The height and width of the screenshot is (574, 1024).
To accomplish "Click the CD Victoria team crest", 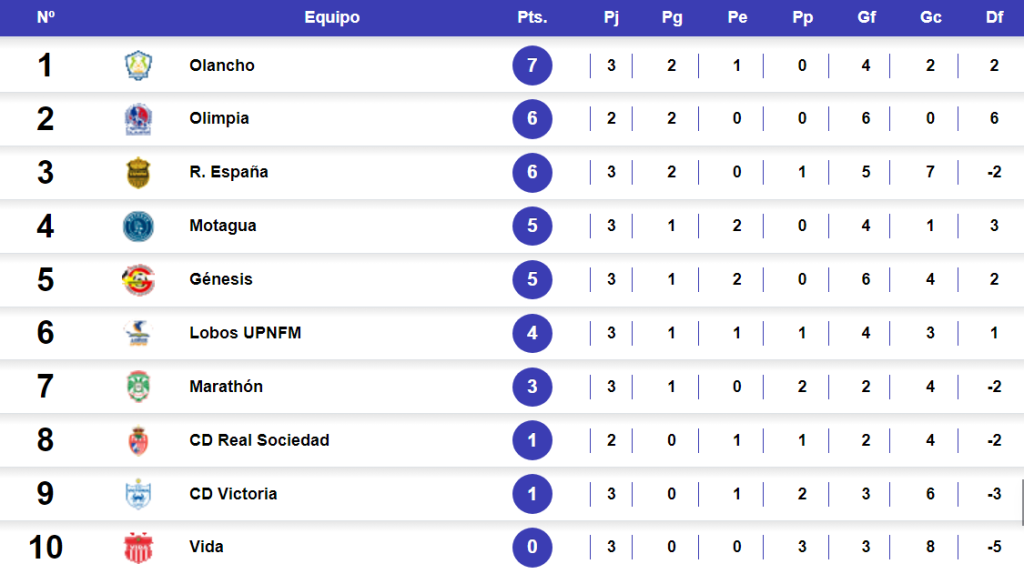I will pyautogui.click(x=137, y=494).
